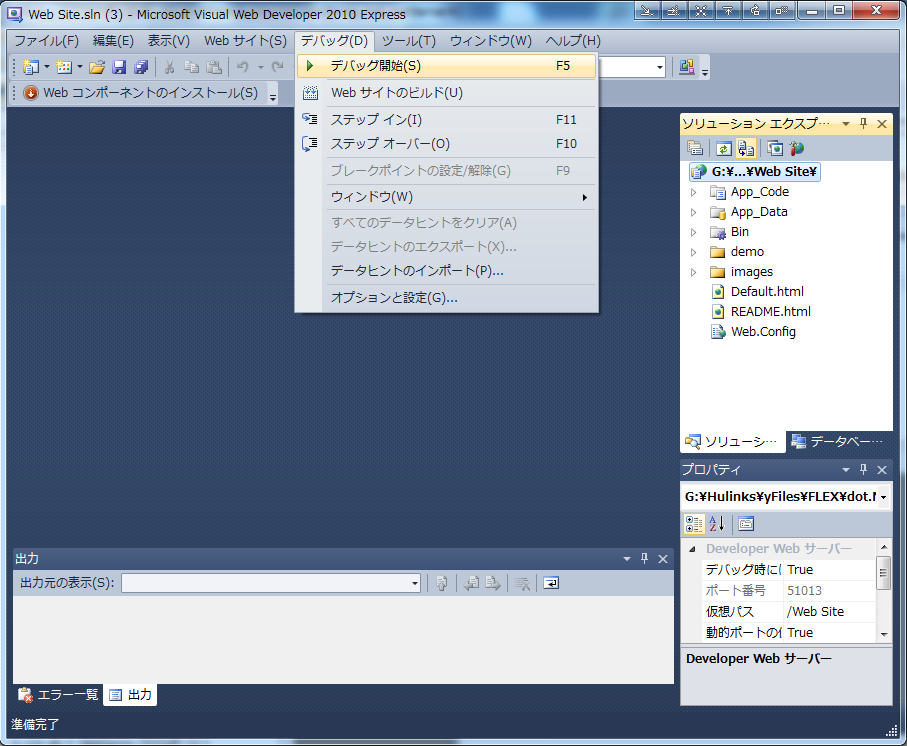Click the Find Message in Code output icon
This screenshot has height=746, width=907.
pyautogui.click(x=442, y=583)
